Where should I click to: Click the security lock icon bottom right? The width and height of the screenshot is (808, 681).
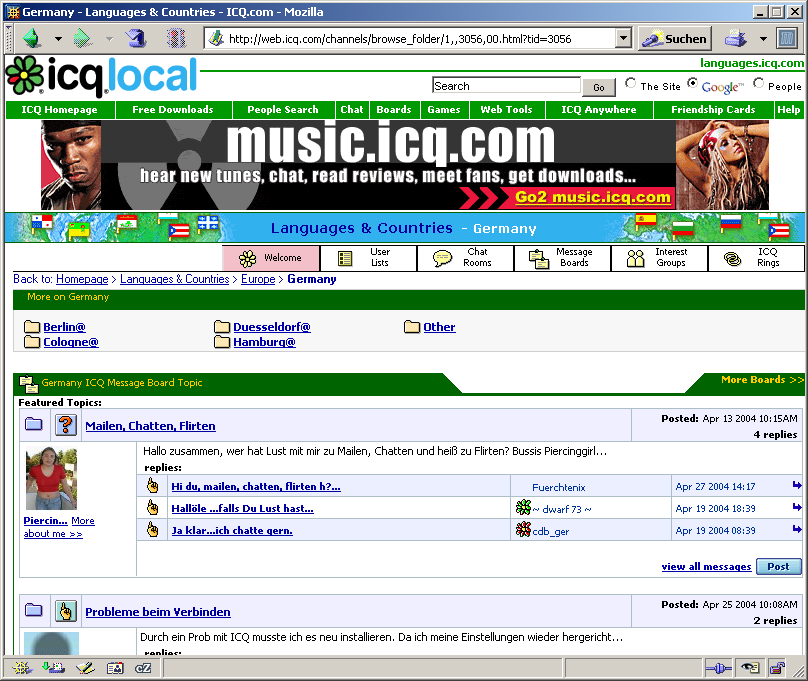click(777, 667)
